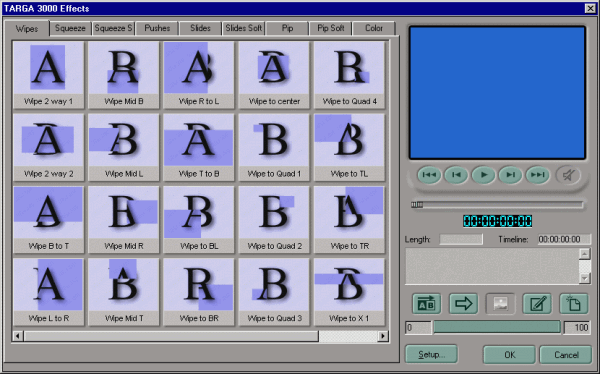This screenshot has height=374, width=600.
Task: Open the Pip Soft tab
Action: pos(331,28)
